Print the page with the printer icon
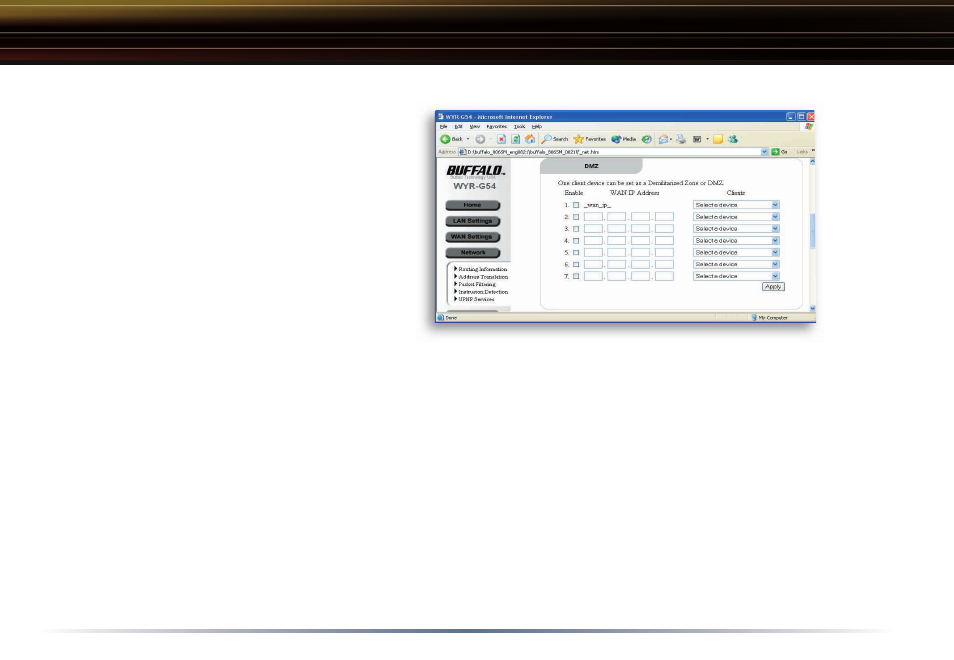This screenshot has width=954, height=660. click(681, 139)
